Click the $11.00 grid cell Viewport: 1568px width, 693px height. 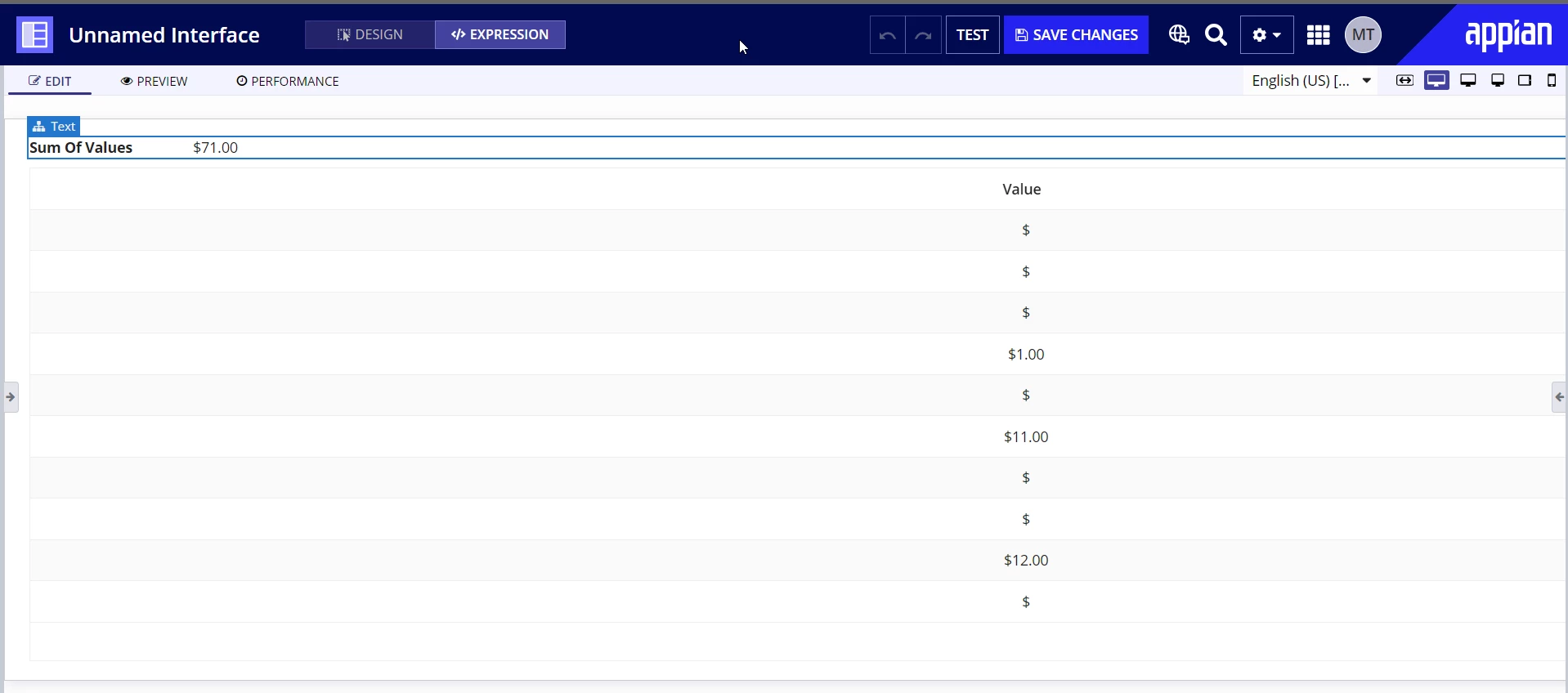tap(1026, 436)
